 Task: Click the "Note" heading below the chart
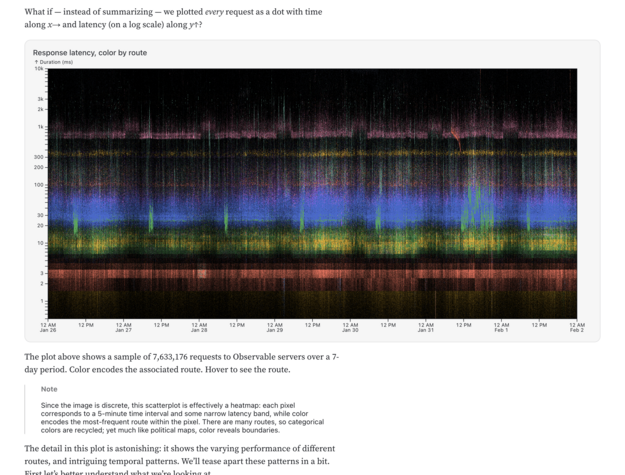point(49,389)
